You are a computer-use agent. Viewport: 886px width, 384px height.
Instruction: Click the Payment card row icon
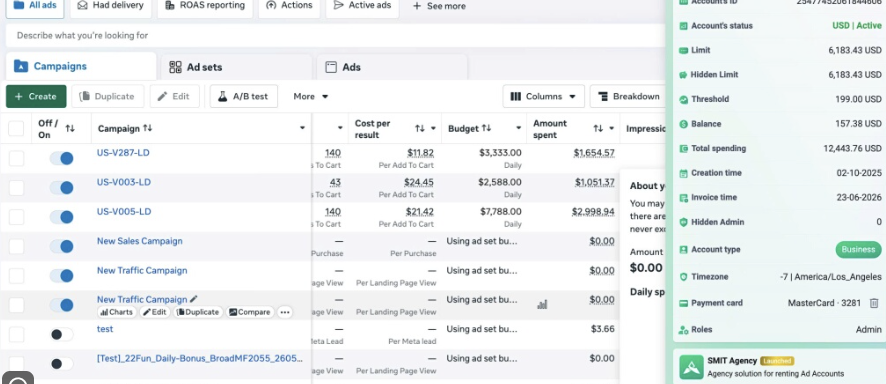pyautogui.click(x=683, y=303)
